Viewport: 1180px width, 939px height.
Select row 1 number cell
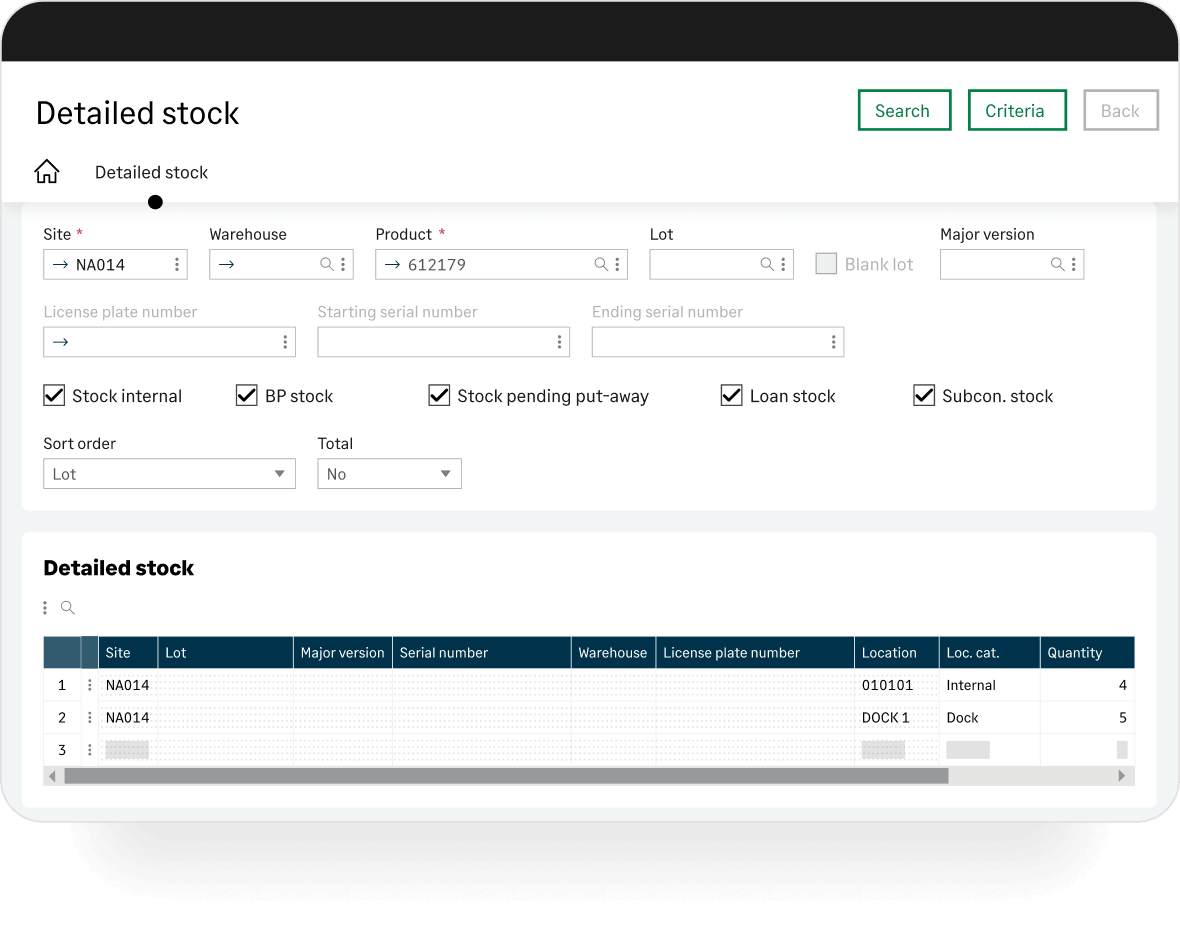(x=62, y=685)
